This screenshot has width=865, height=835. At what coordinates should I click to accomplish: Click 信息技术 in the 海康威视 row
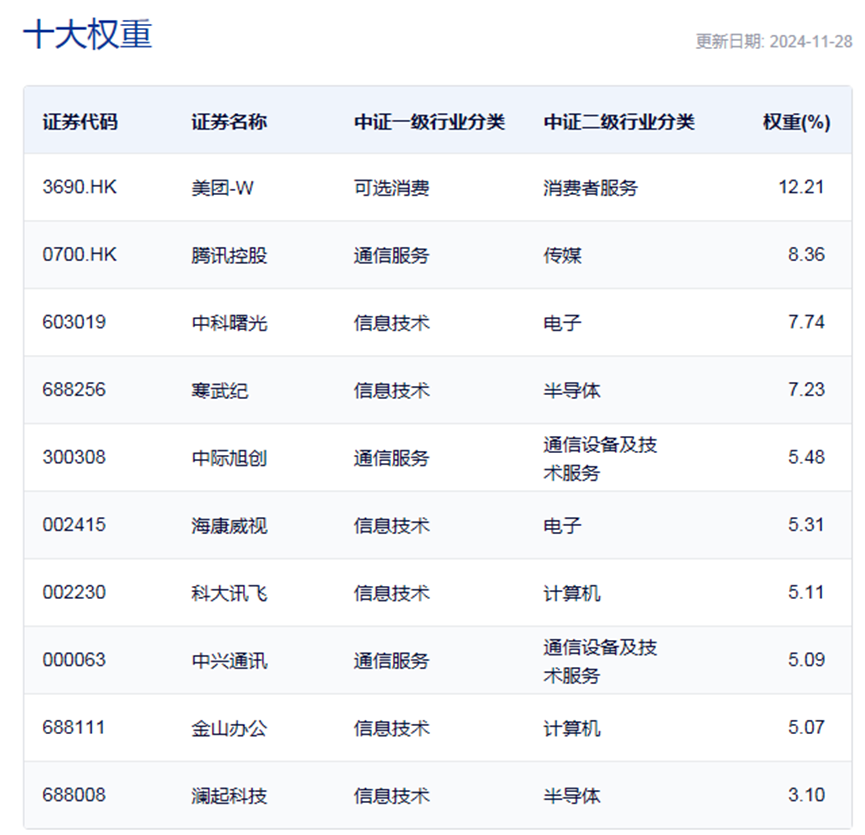(391, 526)
